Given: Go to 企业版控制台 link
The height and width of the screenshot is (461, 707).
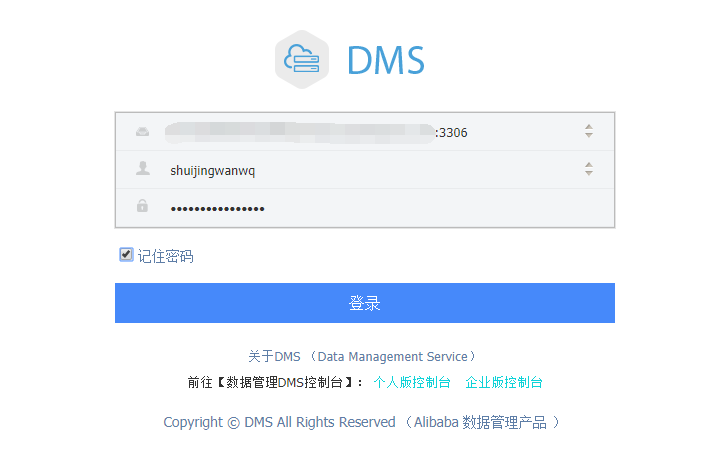Looking at the screenshot, I should [x=504, y=382].
